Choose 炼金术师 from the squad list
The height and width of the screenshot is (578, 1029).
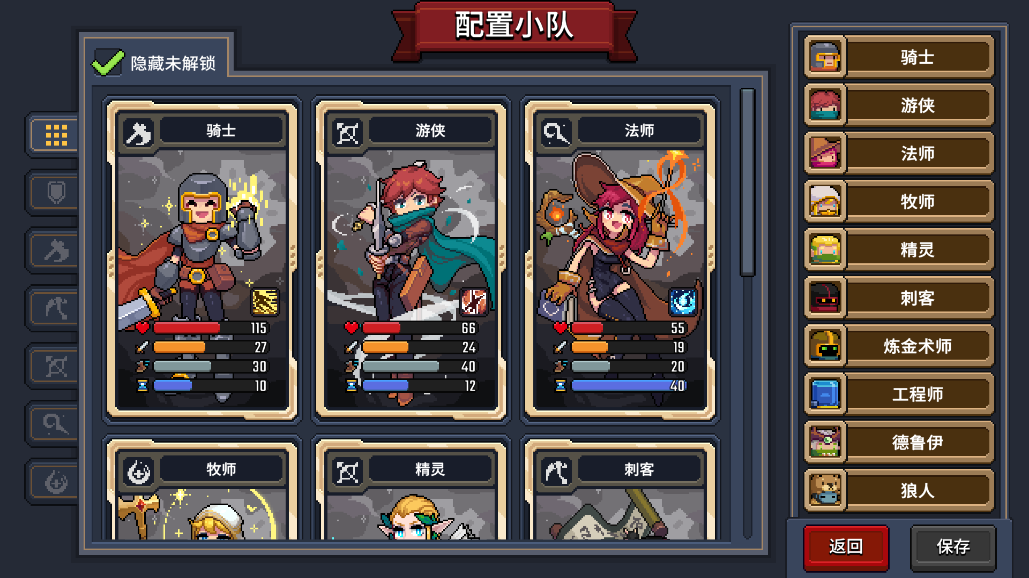tap(899, 346)
